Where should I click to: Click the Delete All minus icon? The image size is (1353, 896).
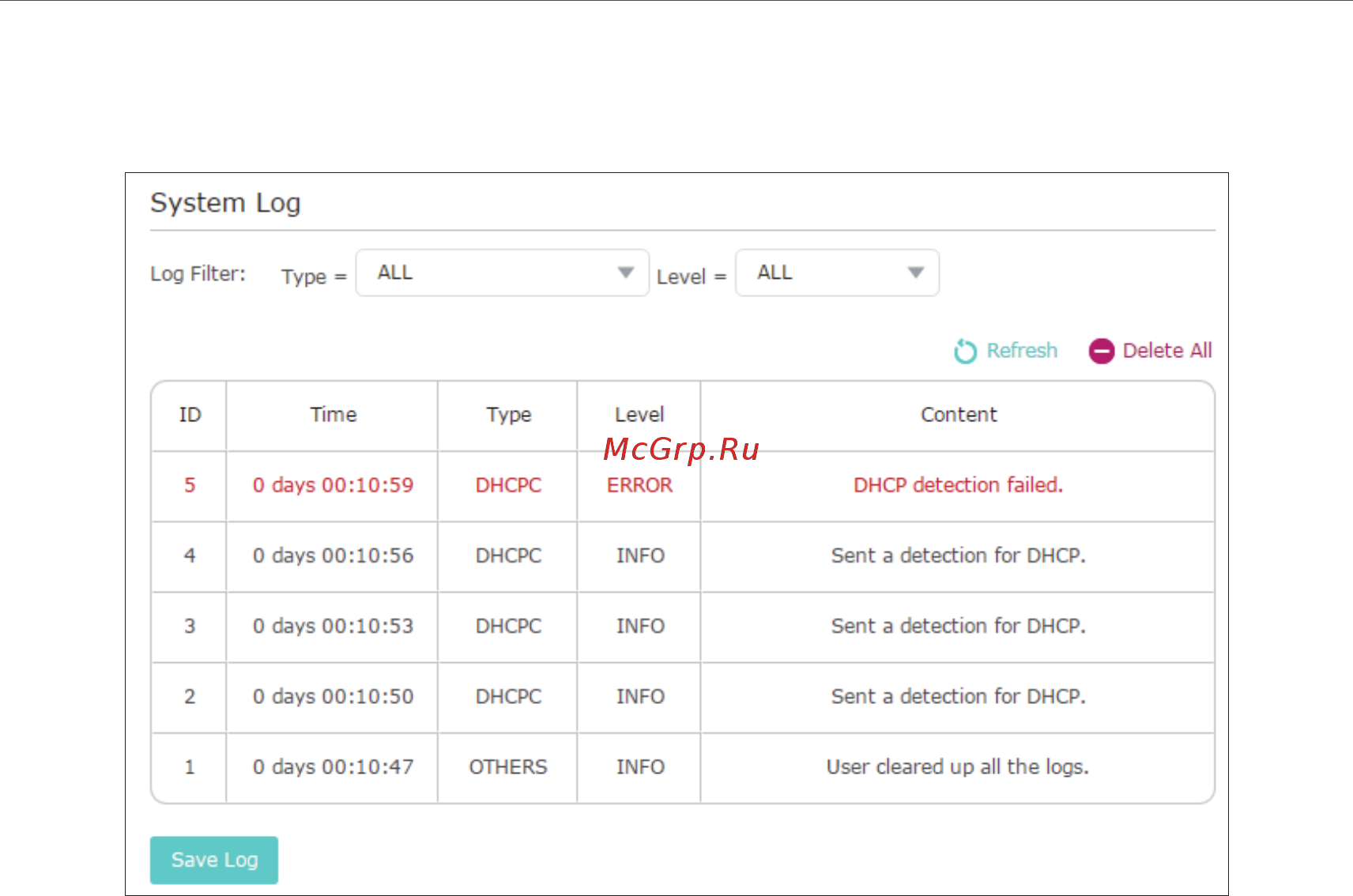(x=1101, y=351)
